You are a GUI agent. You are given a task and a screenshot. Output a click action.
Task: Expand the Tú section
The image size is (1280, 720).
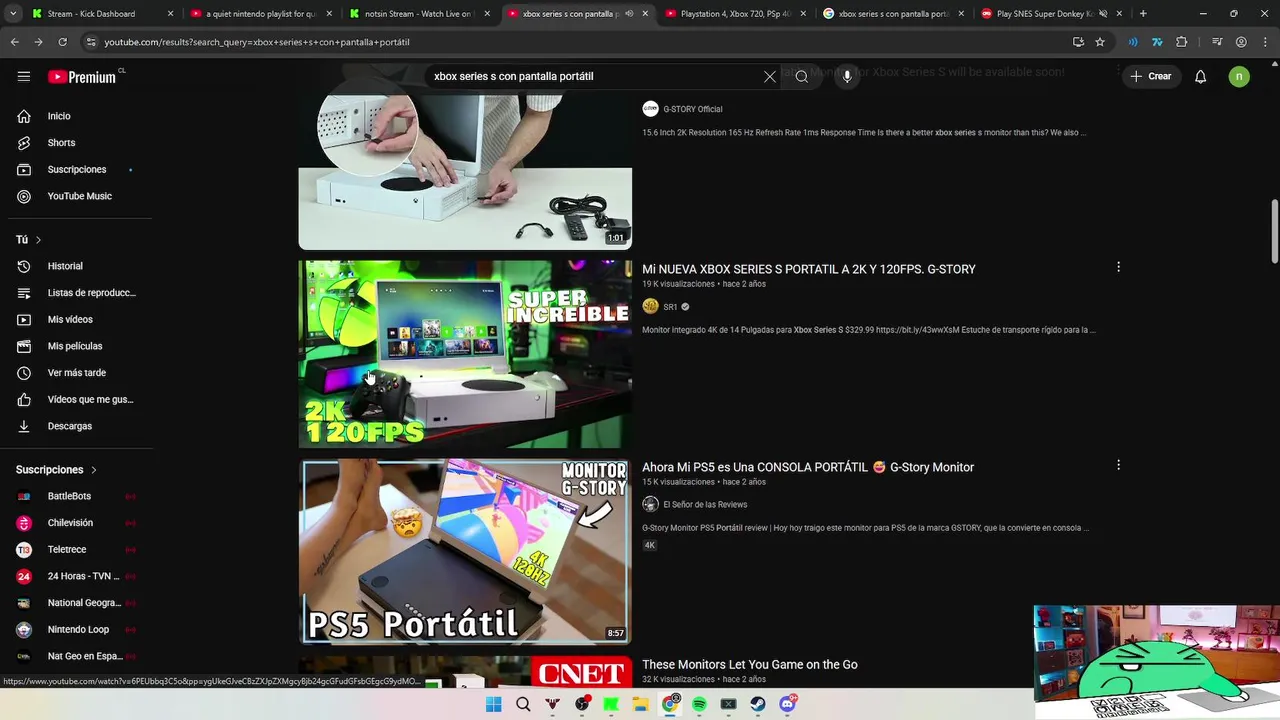pyautogui.click(x=29, y=240)
